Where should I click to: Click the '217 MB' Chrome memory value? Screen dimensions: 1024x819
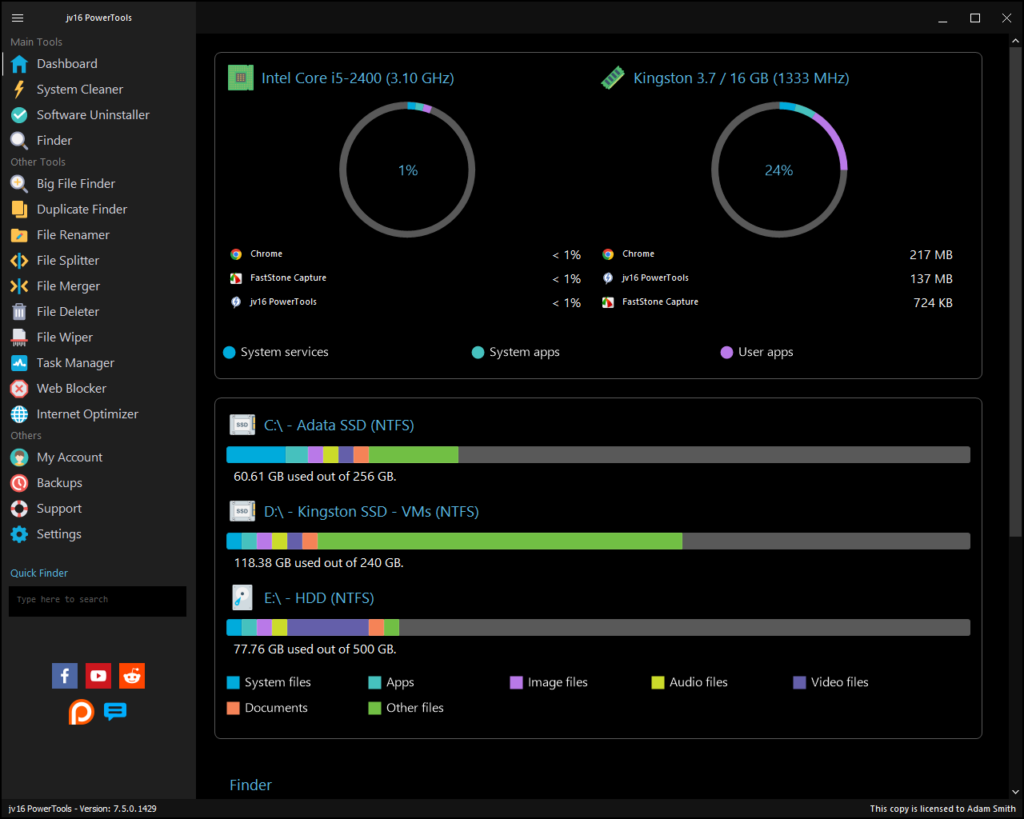[x=931, y=255]
